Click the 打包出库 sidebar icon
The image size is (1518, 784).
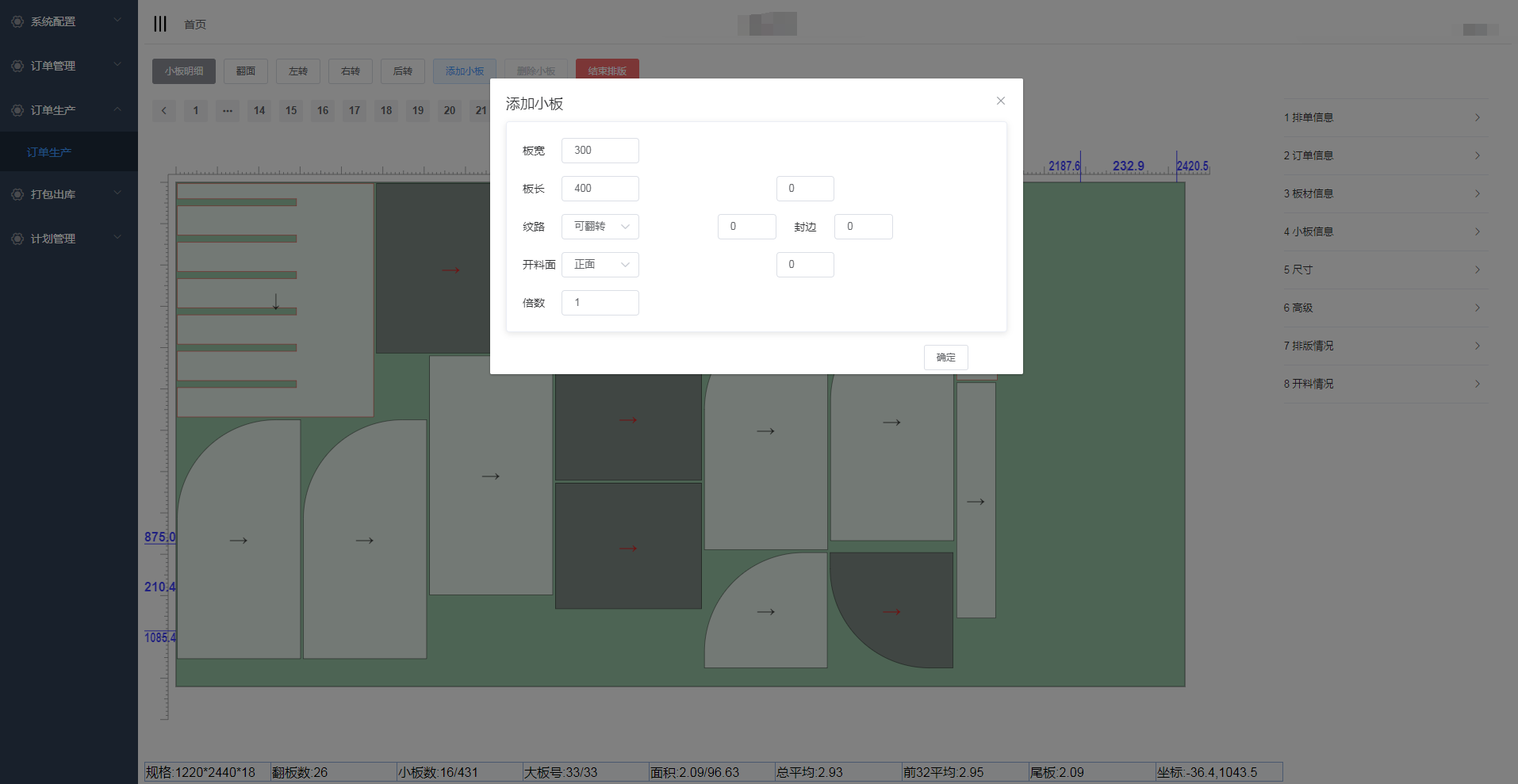[17, 194]
